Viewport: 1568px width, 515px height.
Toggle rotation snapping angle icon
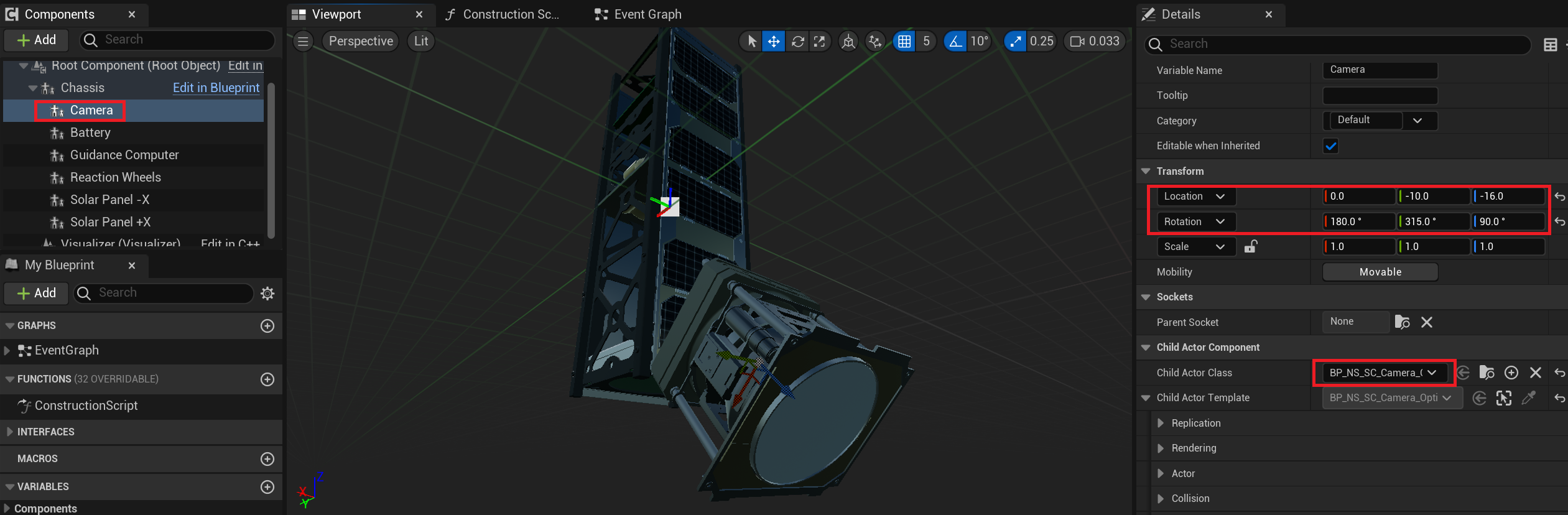(955, 42)
